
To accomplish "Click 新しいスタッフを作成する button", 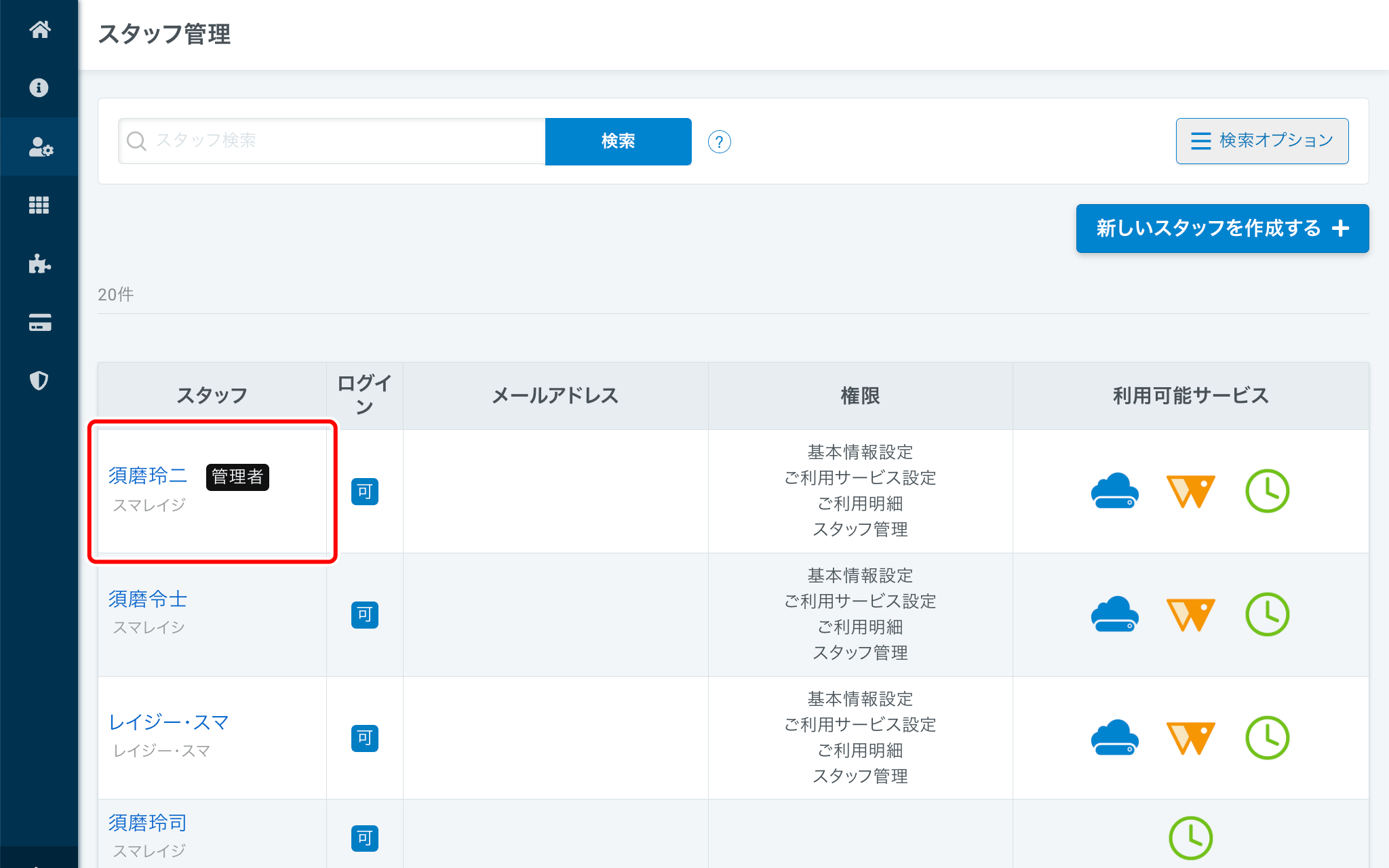I will 1222,229.
